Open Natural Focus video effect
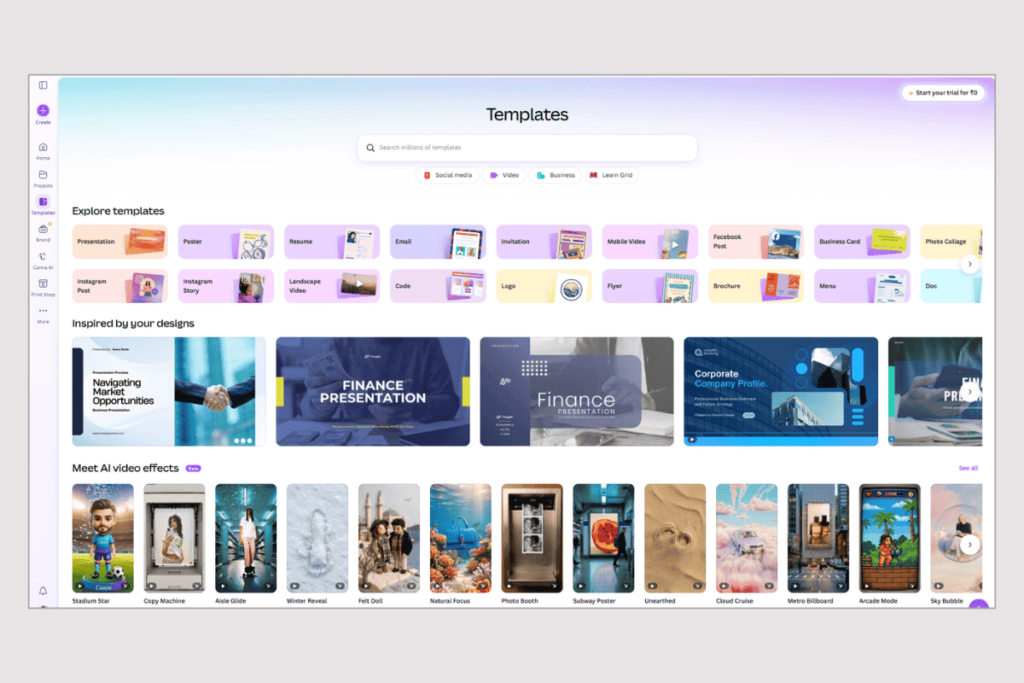 [x=460, y=538]
